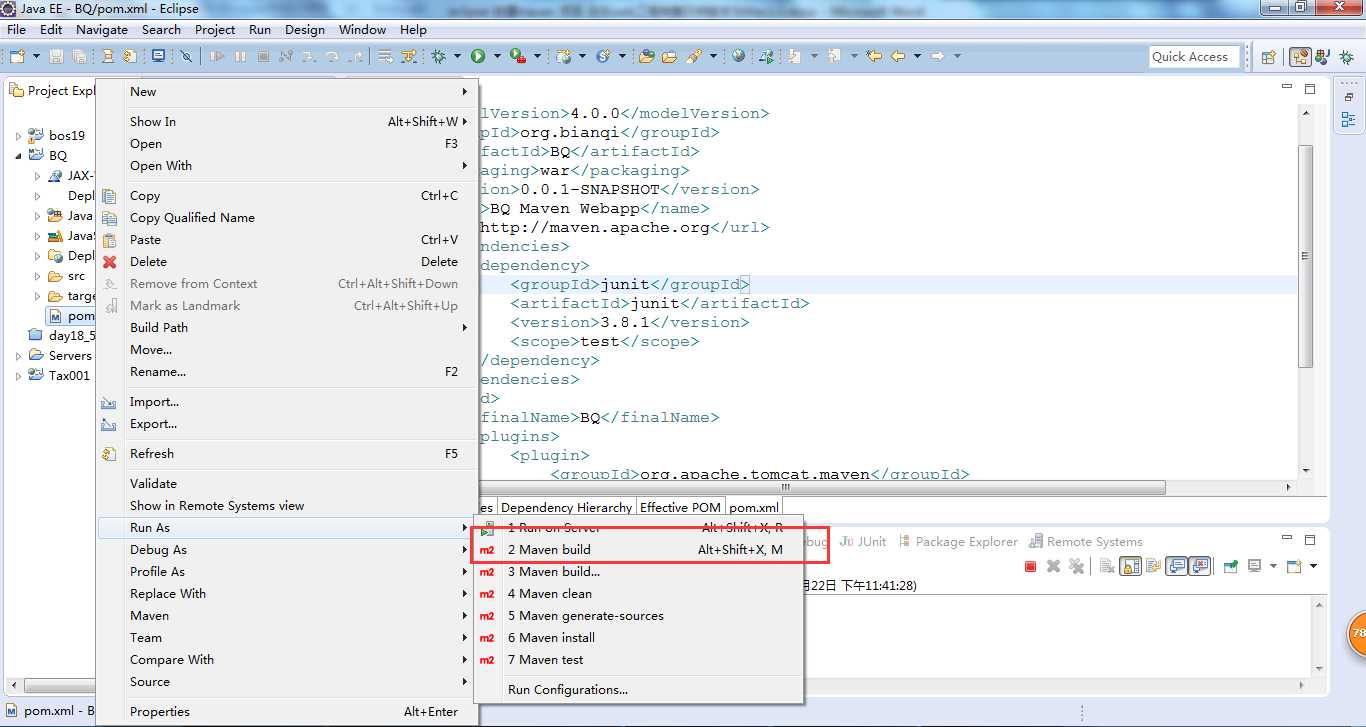Click the Open Type folder toolbar icon

coord(646,56)
